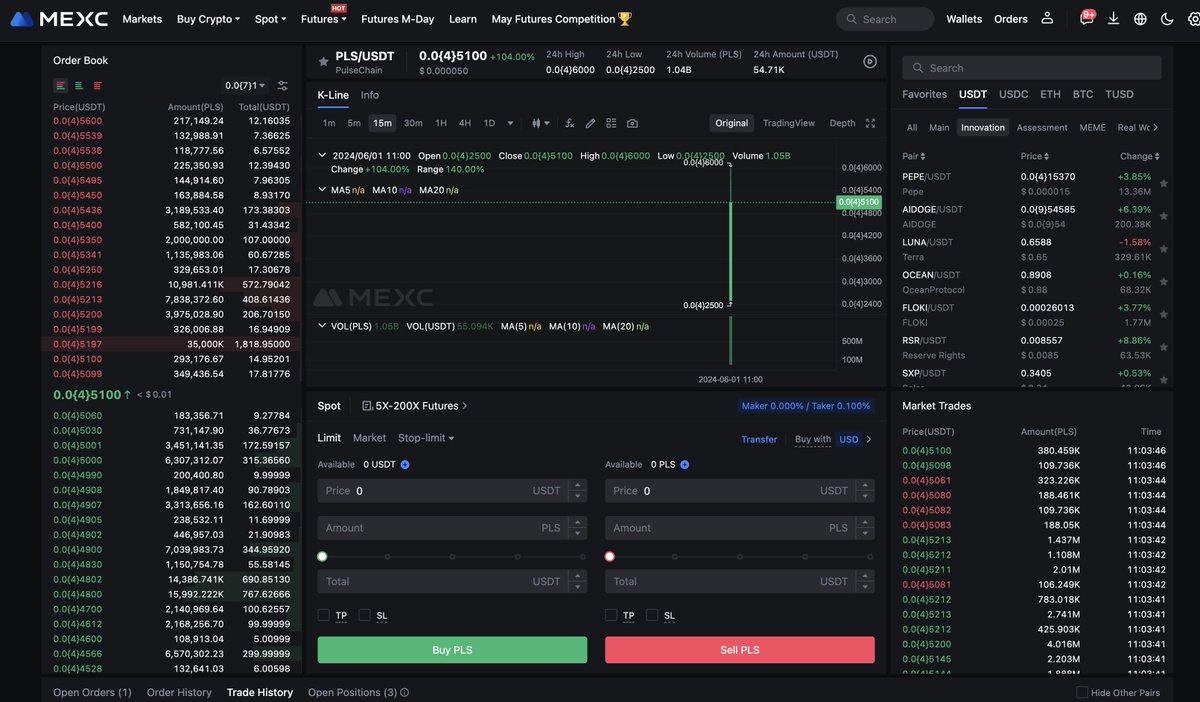1200x702 pixels.
Task: Open the Order History tab
Action: coord(179,692)
